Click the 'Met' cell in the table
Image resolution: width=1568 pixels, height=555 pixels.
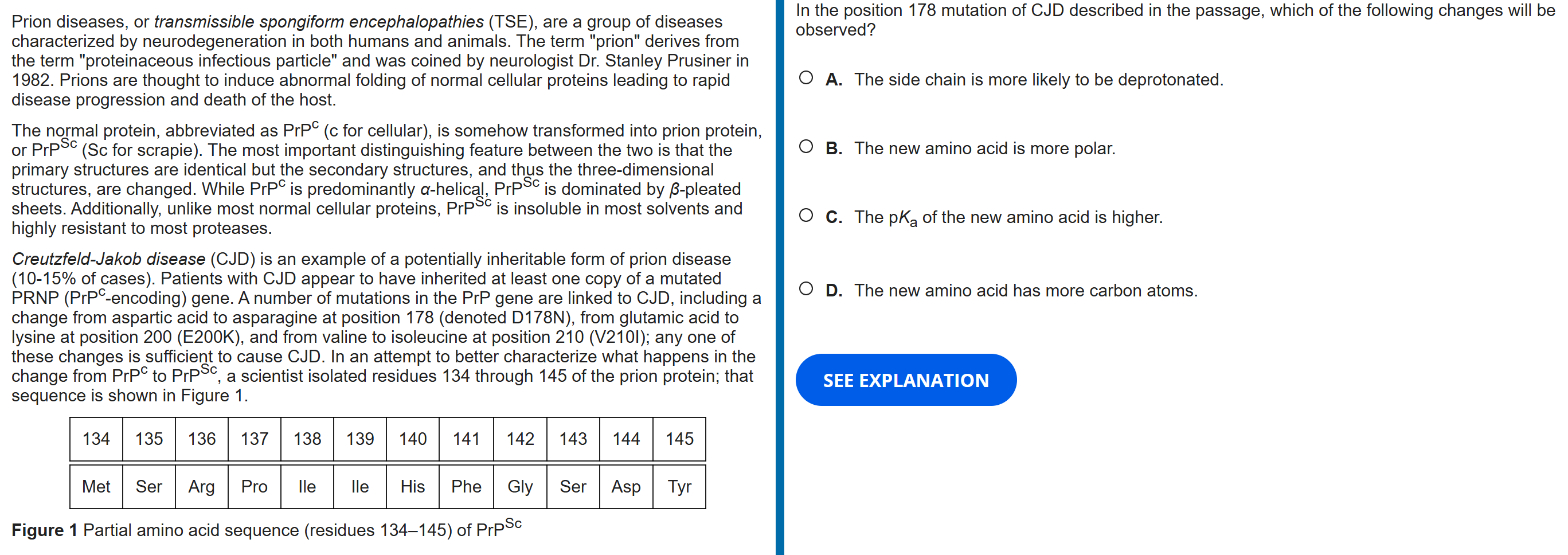coord(96,487)
